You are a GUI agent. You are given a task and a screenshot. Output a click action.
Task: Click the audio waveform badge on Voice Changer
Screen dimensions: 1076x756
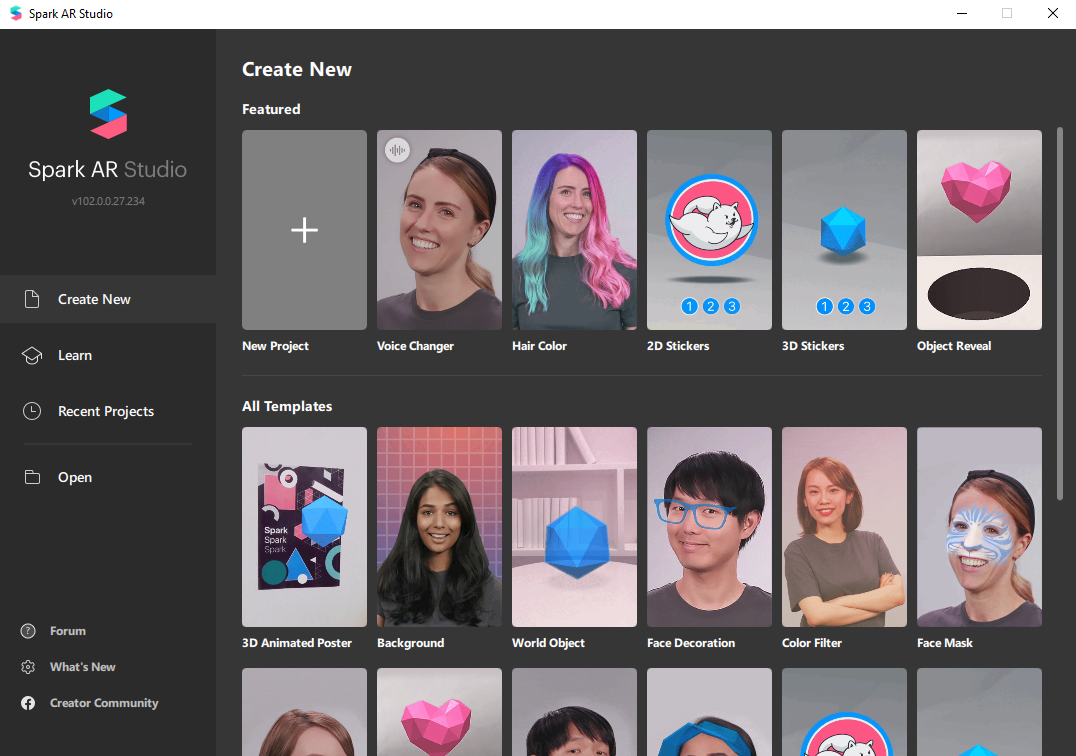pos(397,150)
